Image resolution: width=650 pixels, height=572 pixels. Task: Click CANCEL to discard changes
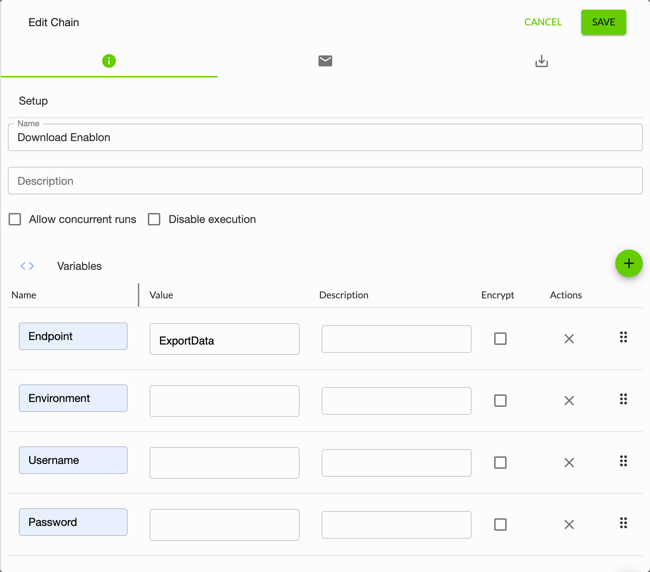pos(543,22)
